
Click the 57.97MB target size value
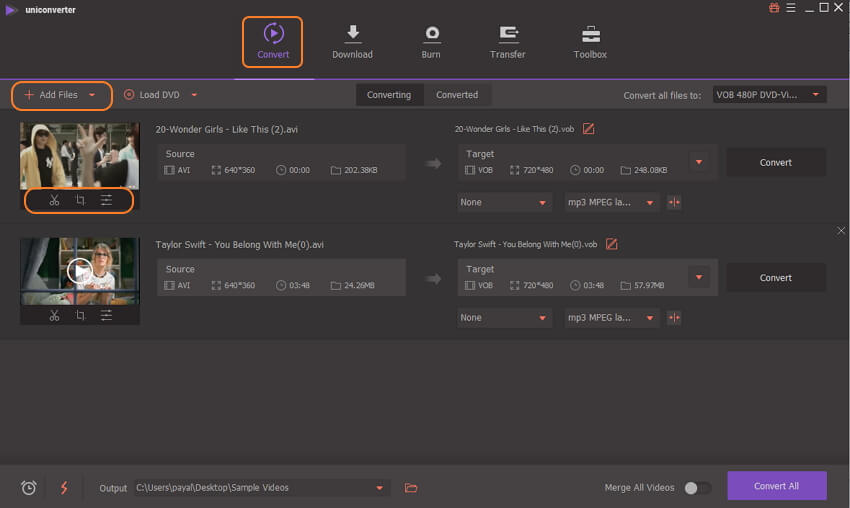pyautogui.click(x=649, y=285)
